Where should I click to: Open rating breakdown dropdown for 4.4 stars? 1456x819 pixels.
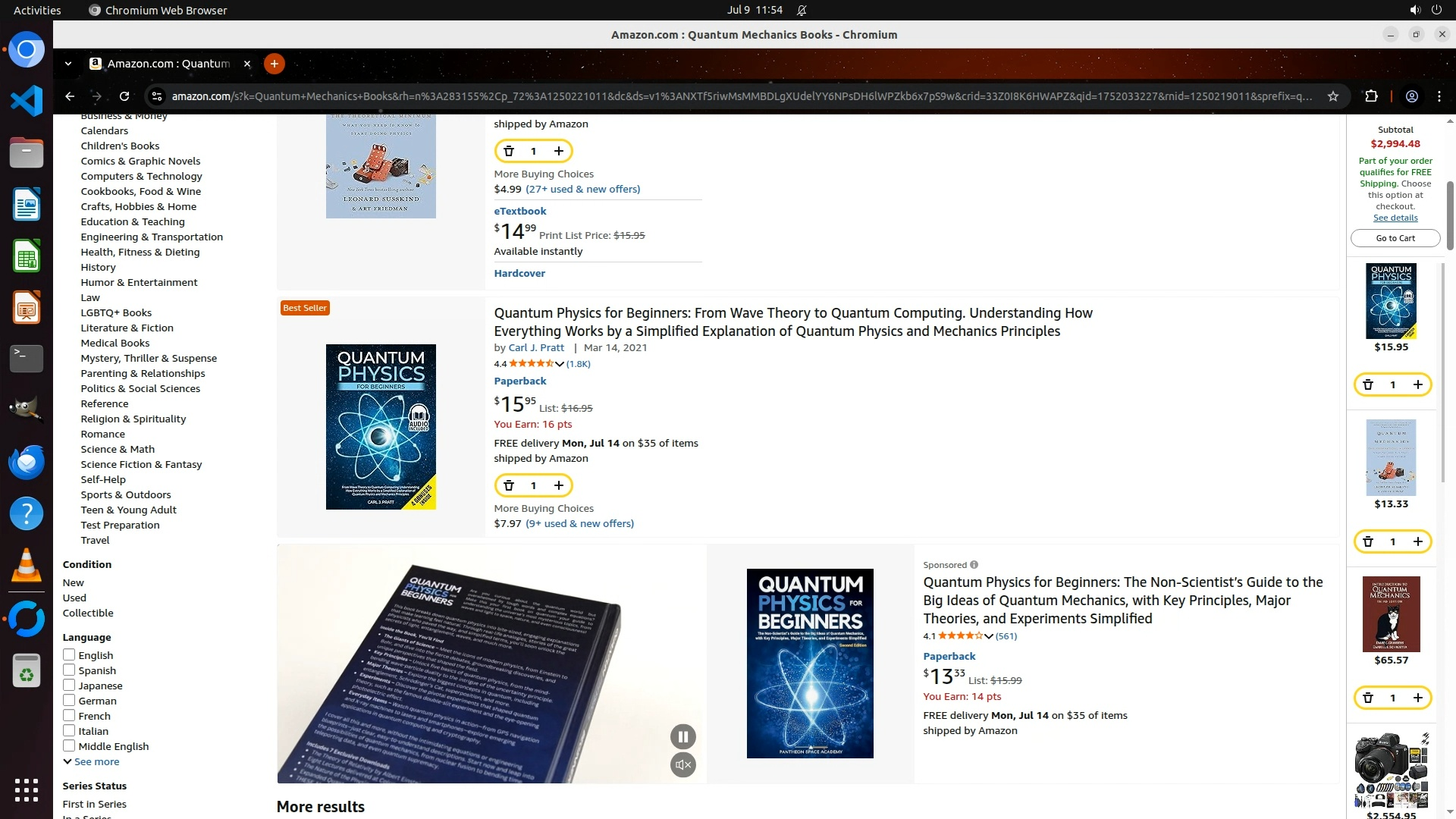[559, 364]
